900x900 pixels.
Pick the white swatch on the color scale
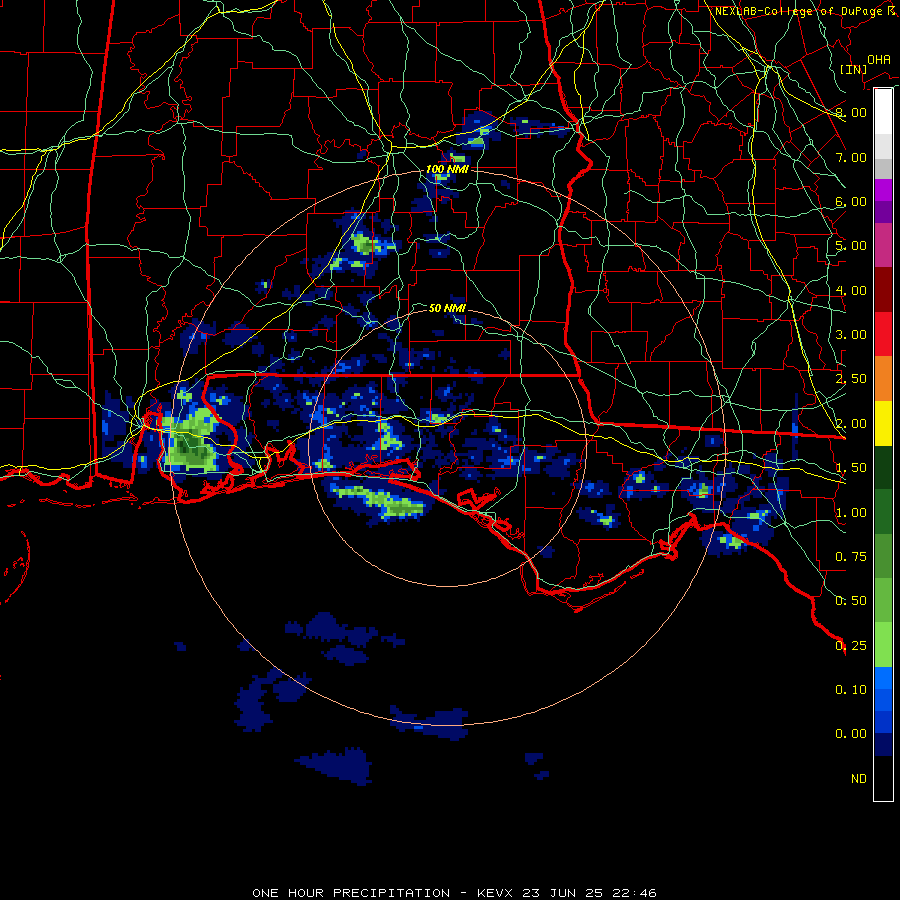883,111
